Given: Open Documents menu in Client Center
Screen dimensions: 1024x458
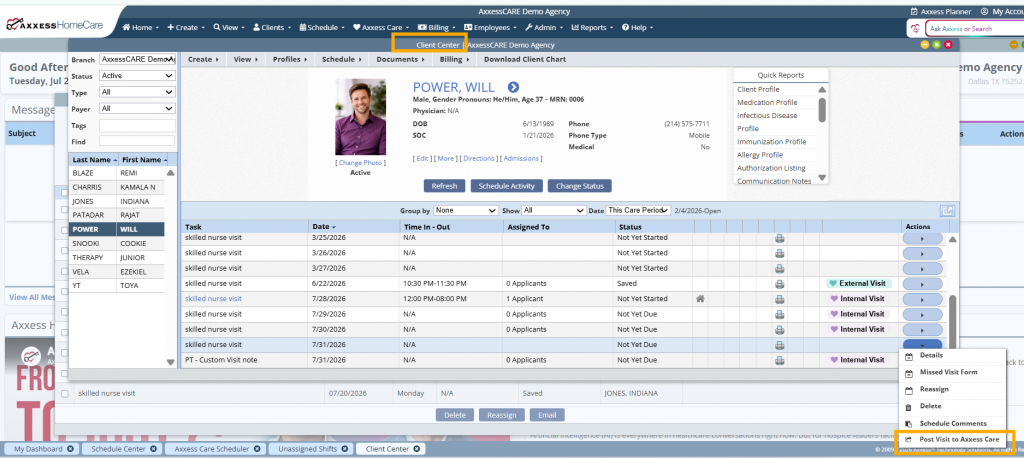Looking at the screenshot, I should click(x=400, y=59).
